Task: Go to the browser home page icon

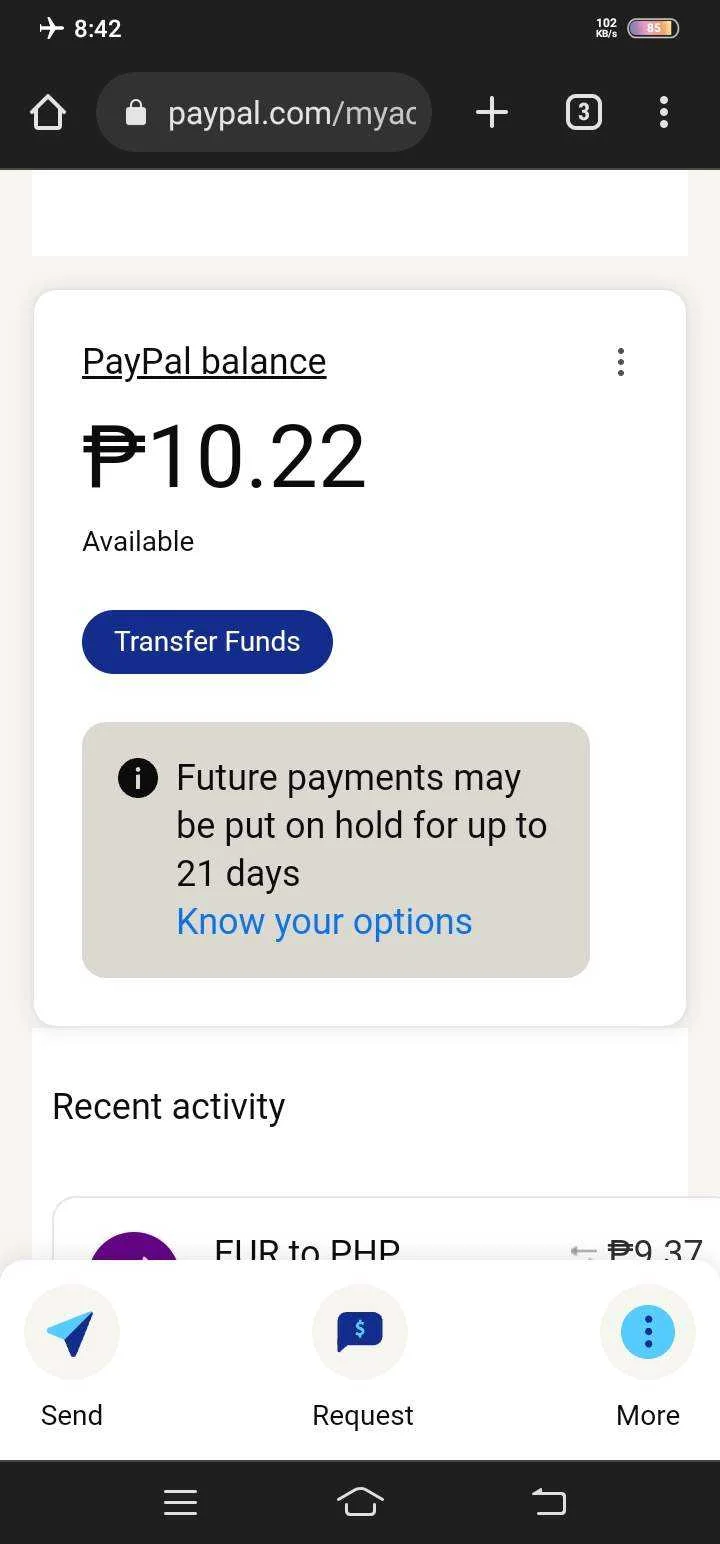Action: click(48, 113)
